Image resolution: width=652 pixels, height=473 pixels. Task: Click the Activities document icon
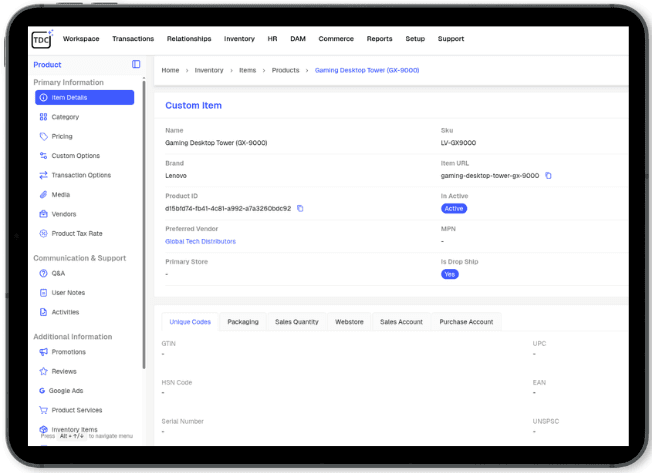pyautogui.click(x=43, y=312)
